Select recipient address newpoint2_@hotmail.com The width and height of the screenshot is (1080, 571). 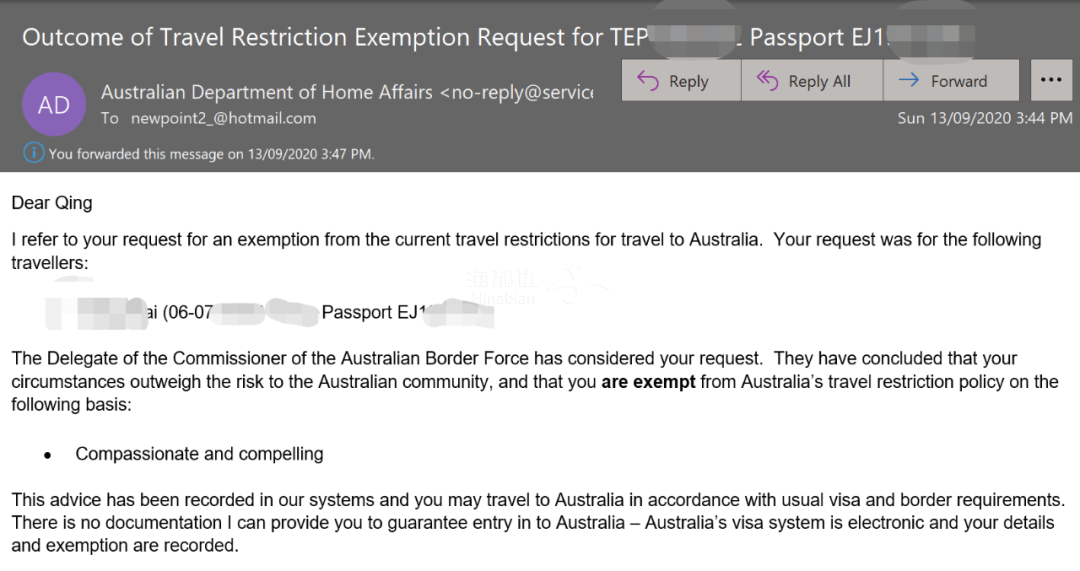tap(223, 118)
